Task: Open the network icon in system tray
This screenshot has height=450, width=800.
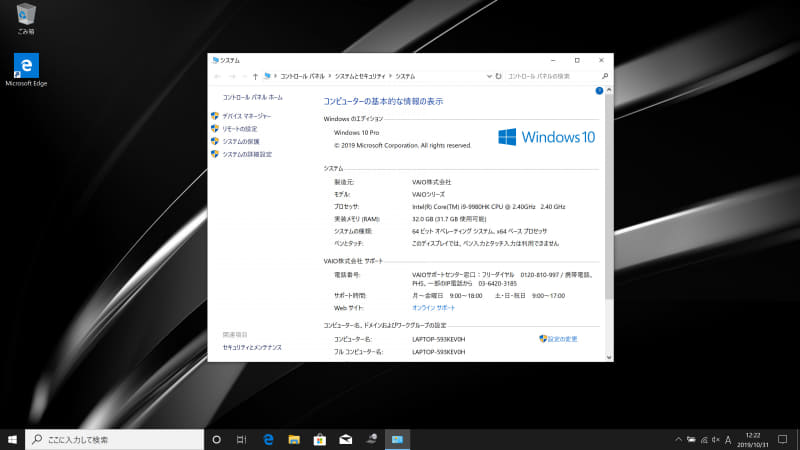Action: pos(704,440)
